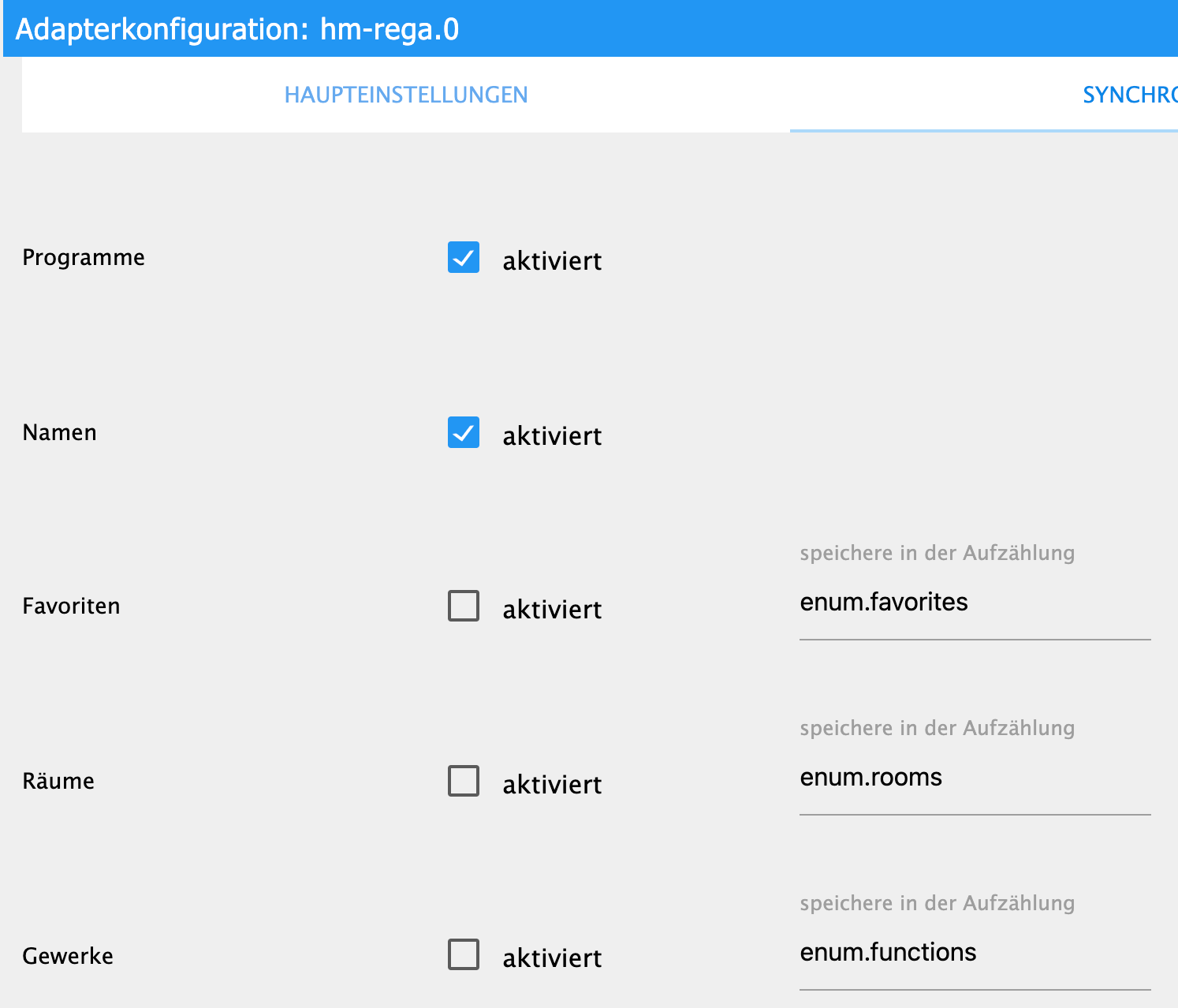
Task: Focus the enum.rooms text field
Action: [975, 778]
